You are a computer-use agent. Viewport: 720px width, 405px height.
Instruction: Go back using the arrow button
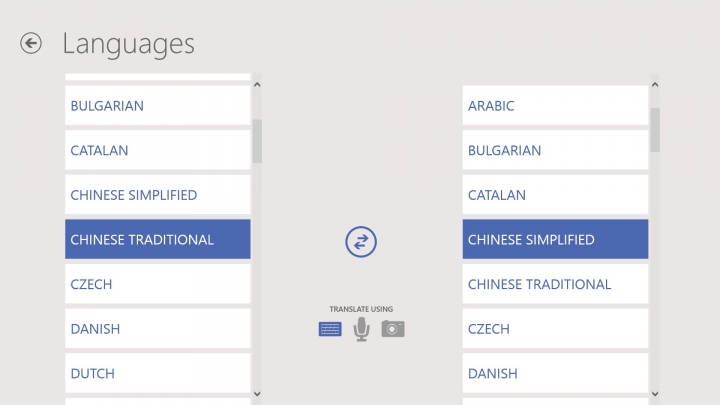31,44
